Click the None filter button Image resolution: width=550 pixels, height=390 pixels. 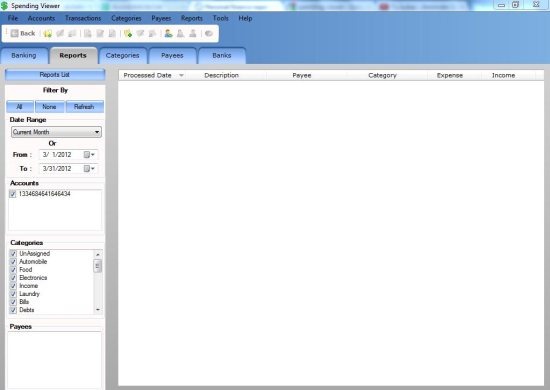(x=49, y=107)
